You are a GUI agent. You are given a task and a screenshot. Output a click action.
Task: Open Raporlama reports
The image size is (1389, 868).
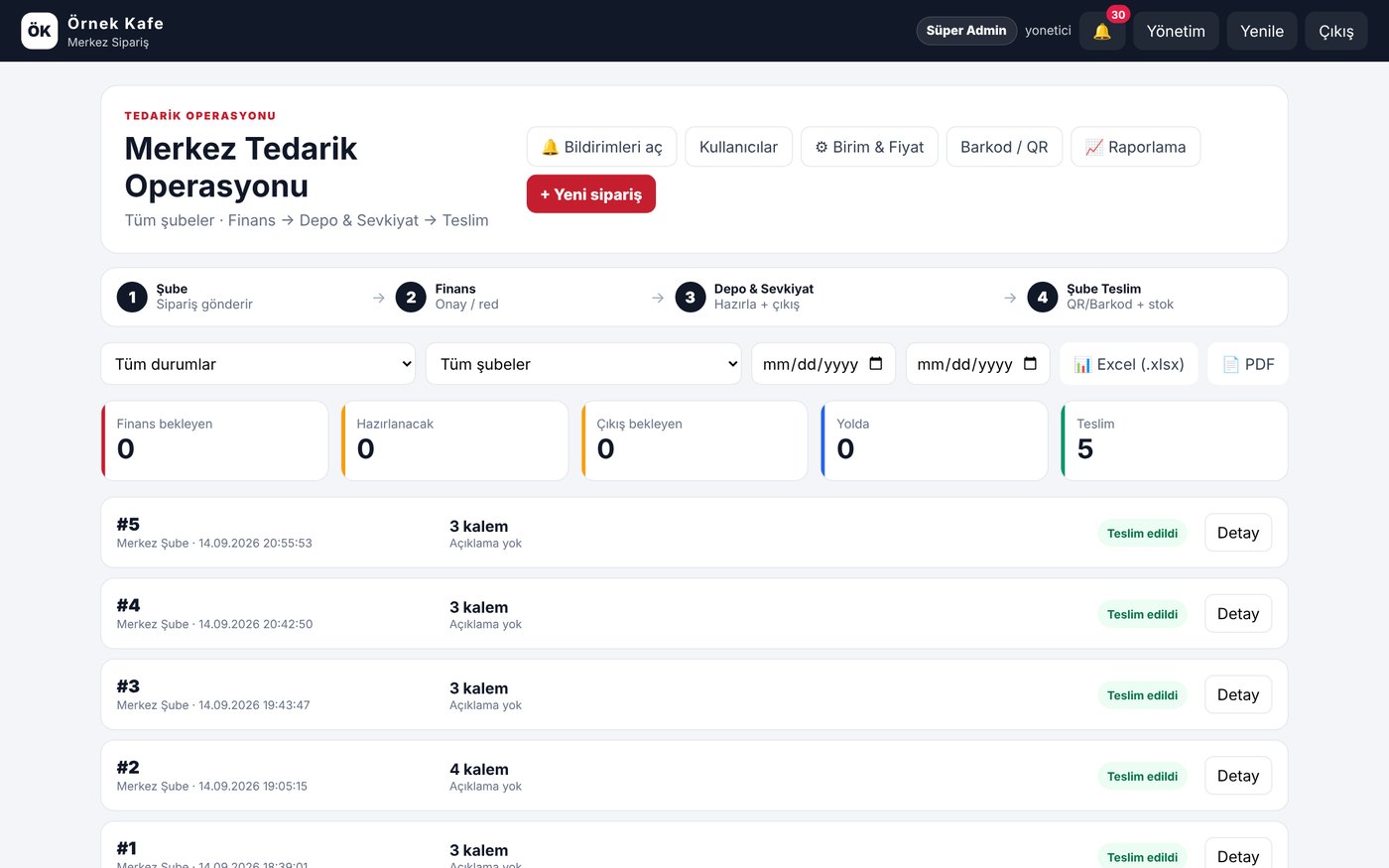[x=1135, y=147]
